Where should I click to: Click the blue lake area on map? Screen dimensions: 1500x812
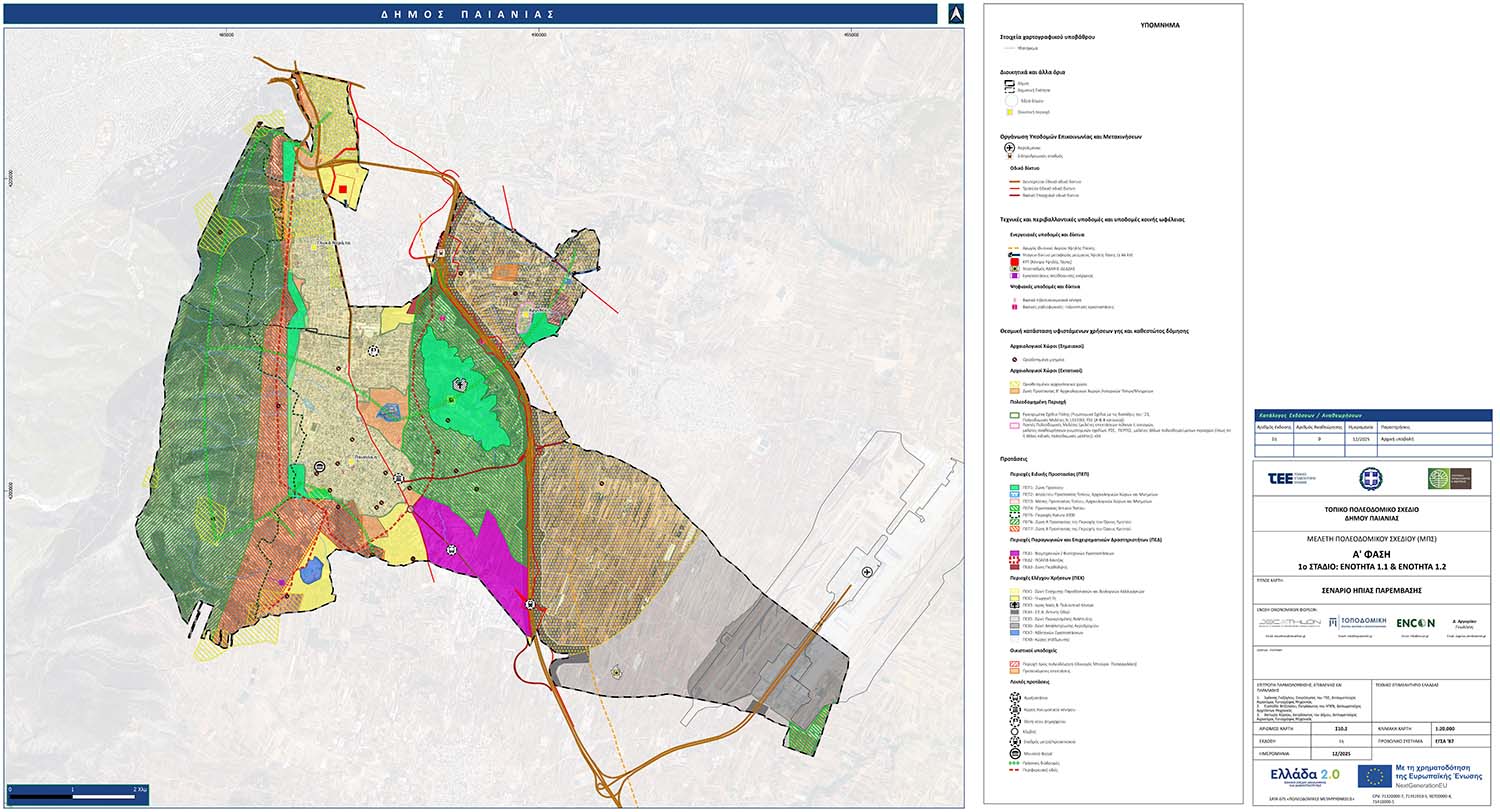(x=312, y=571)
